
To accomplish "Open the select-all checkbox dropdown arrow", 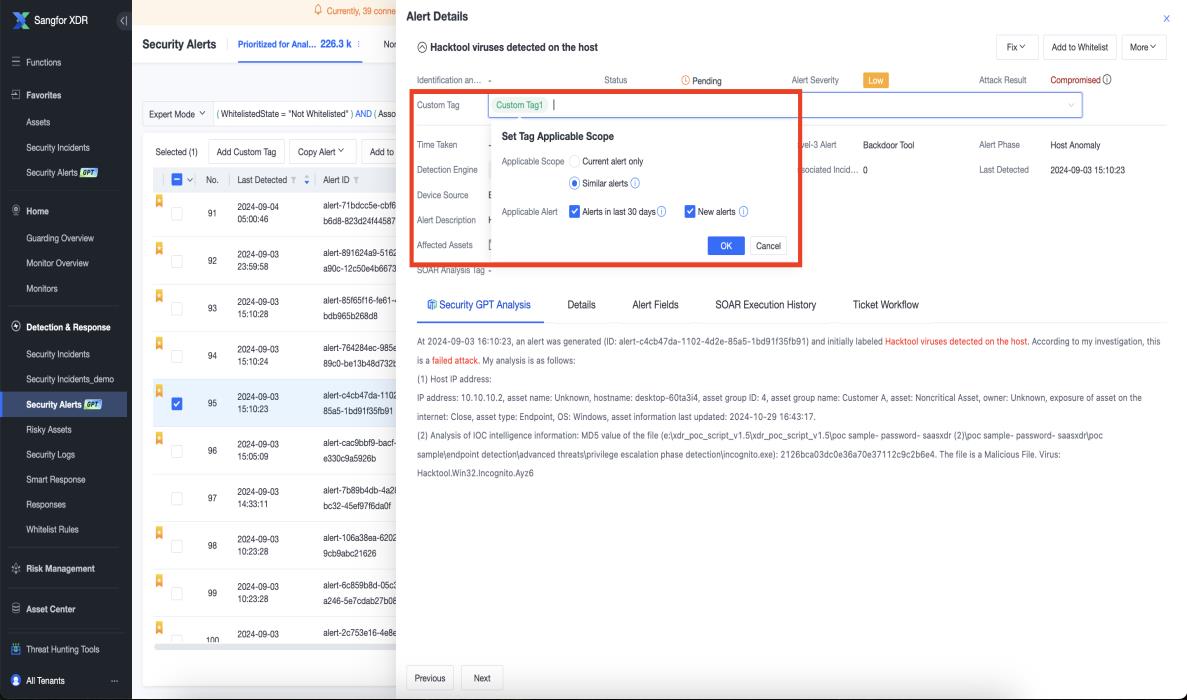I will coord(190,180).
